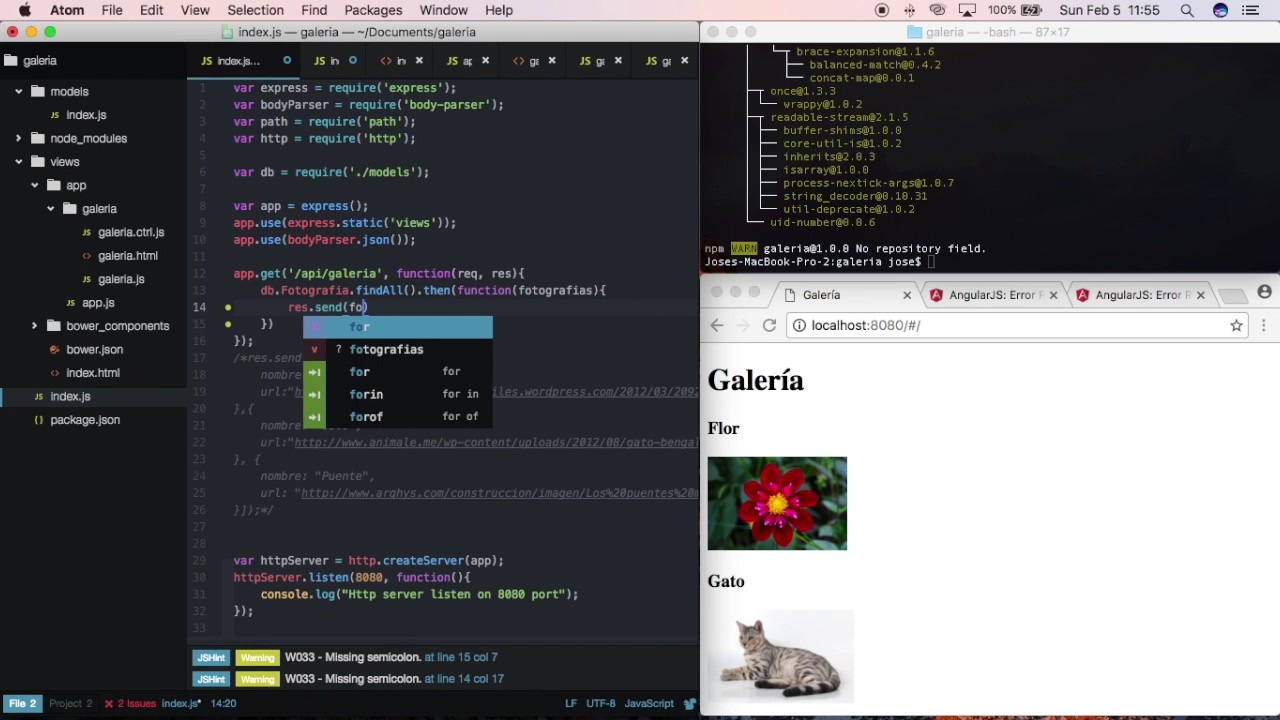Bookmark the page with the star icon

[1236, 325]
